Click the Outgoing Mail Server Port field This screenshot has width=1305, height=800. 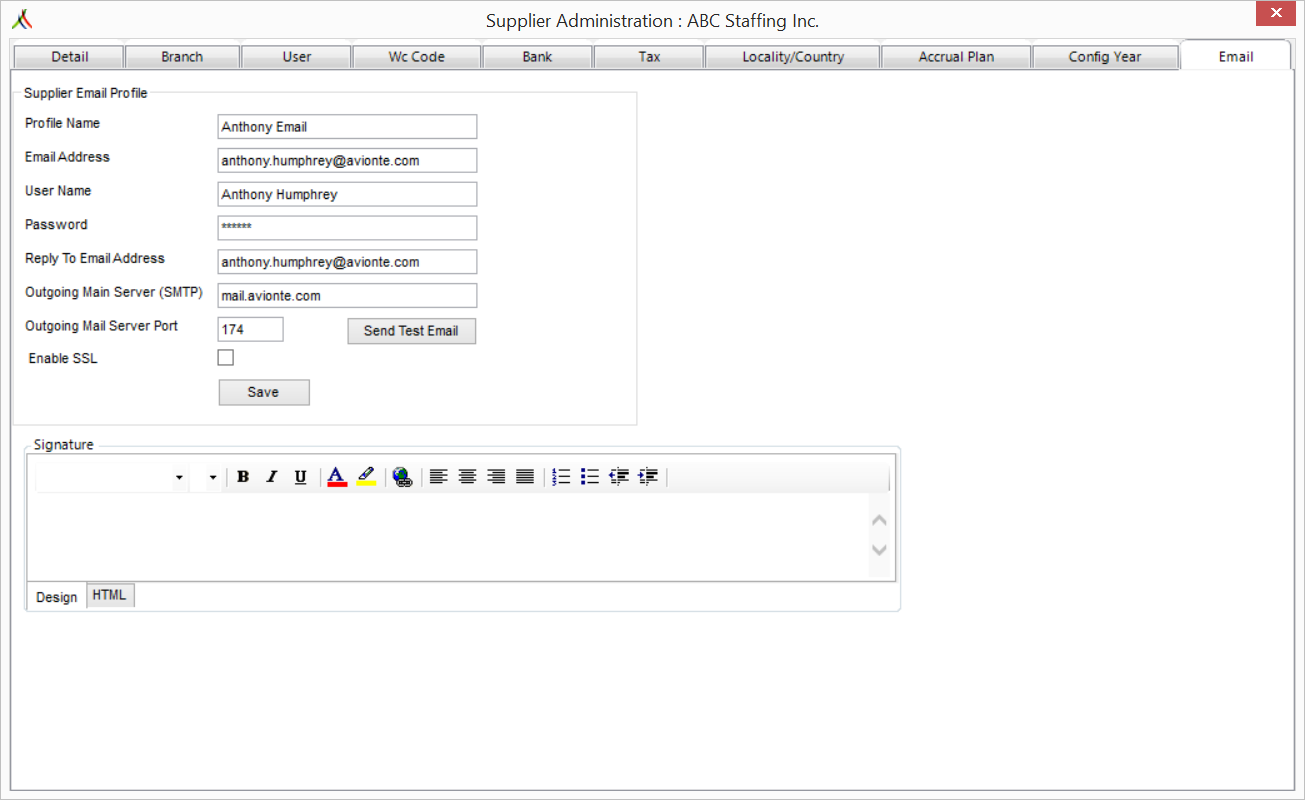point(250,329)
